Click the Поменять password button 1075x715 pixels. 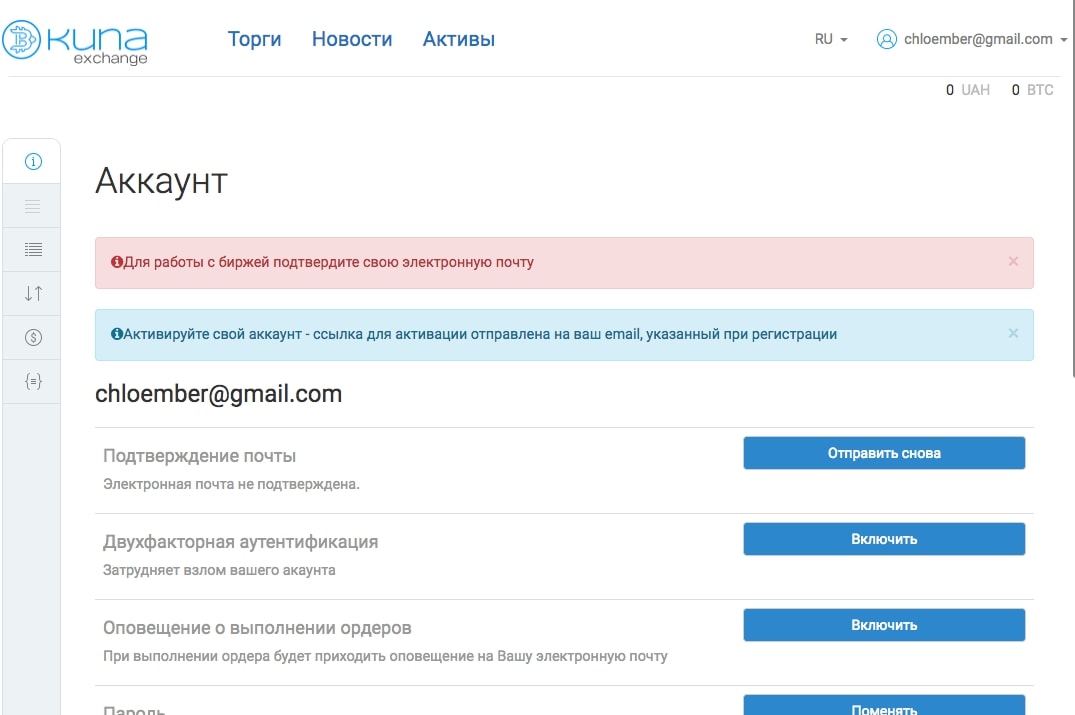(x=884, y=705)
